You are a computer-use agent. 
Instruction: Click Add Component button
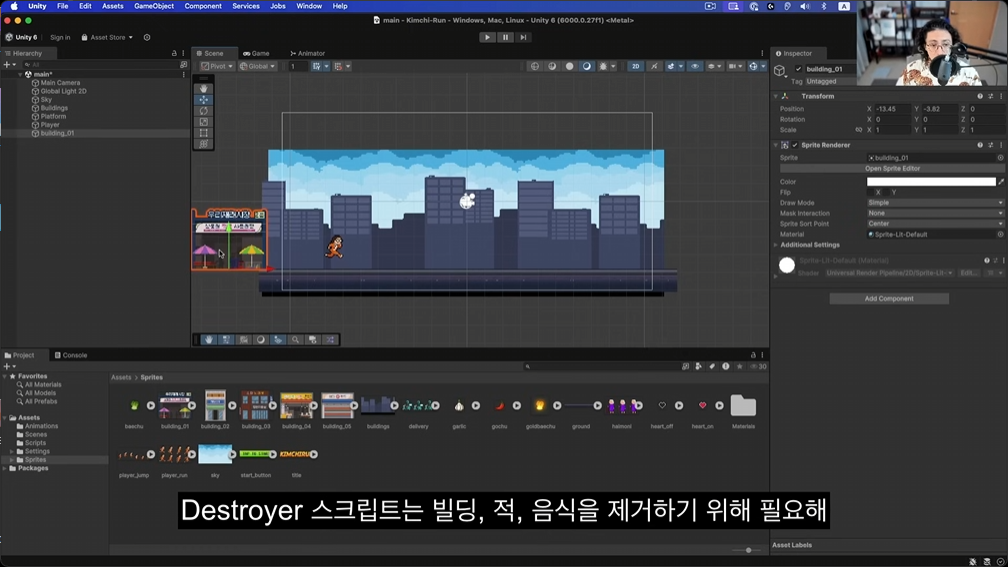pyautogui.click(x=888, y=298)
